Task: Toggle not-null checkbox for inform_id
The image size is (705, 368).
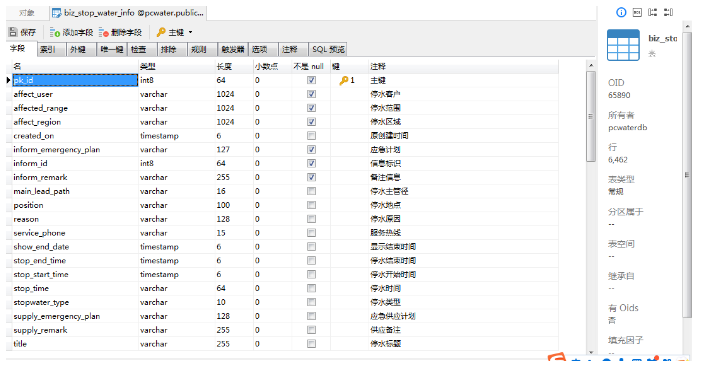Action: [x=311, y=163]
